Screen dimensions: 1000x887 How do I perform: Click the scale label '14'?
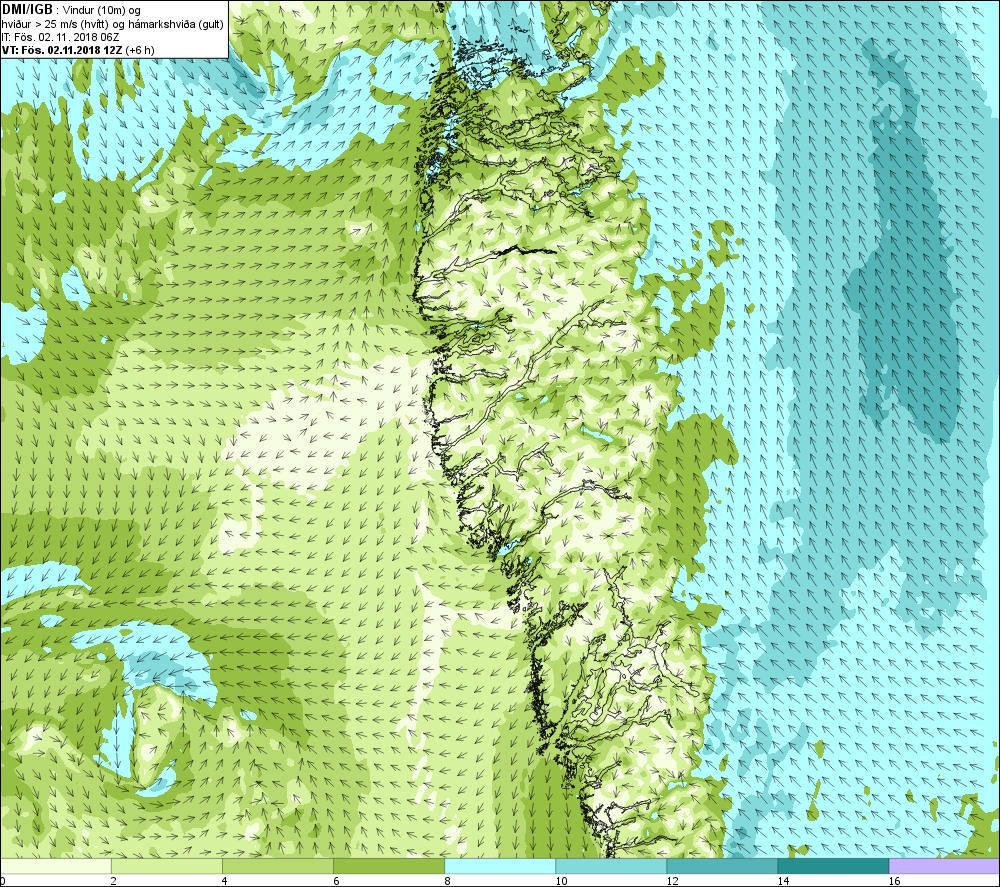click(783, 881)
